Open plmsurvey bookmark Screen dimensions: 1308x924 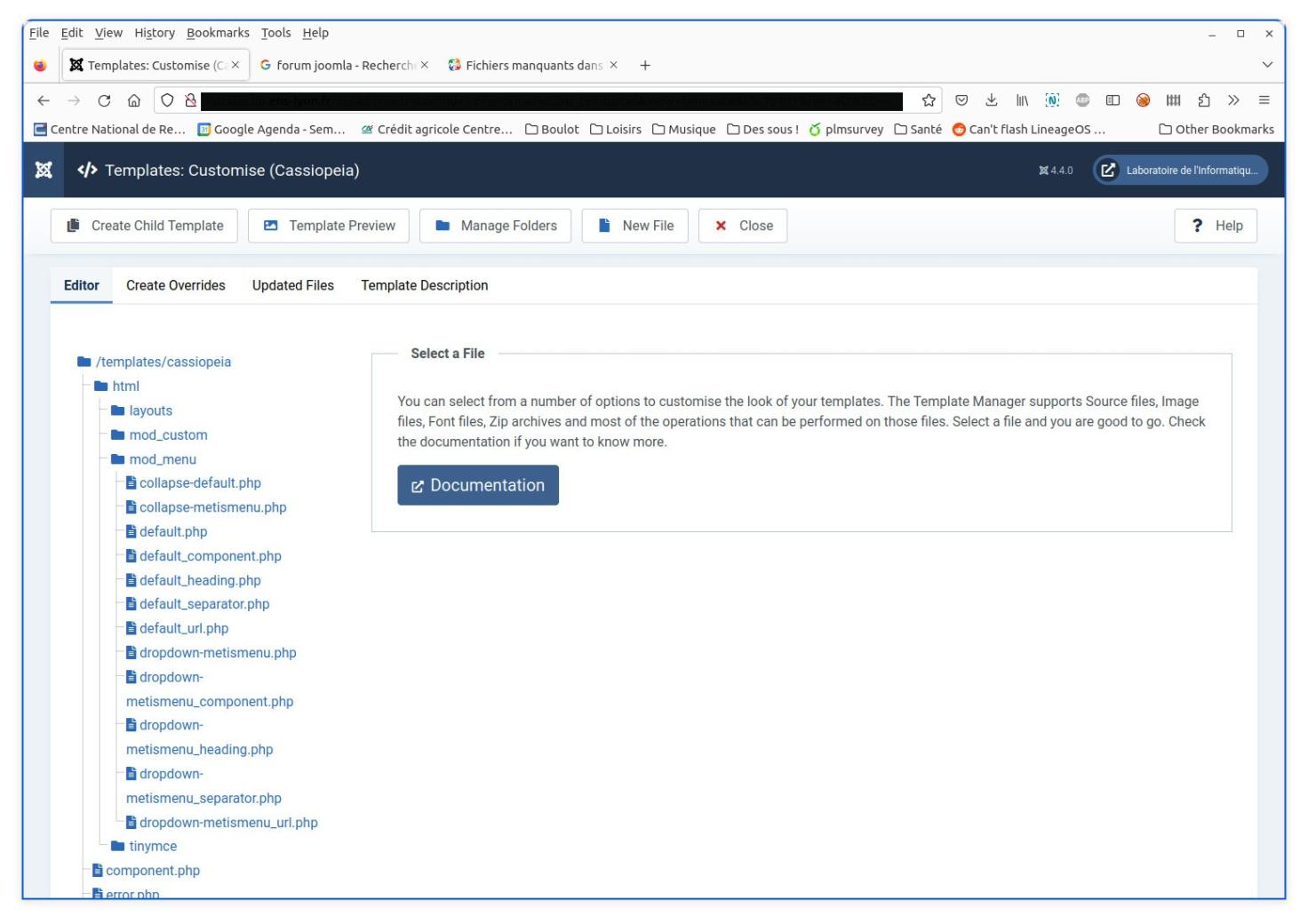coord(846,129)
